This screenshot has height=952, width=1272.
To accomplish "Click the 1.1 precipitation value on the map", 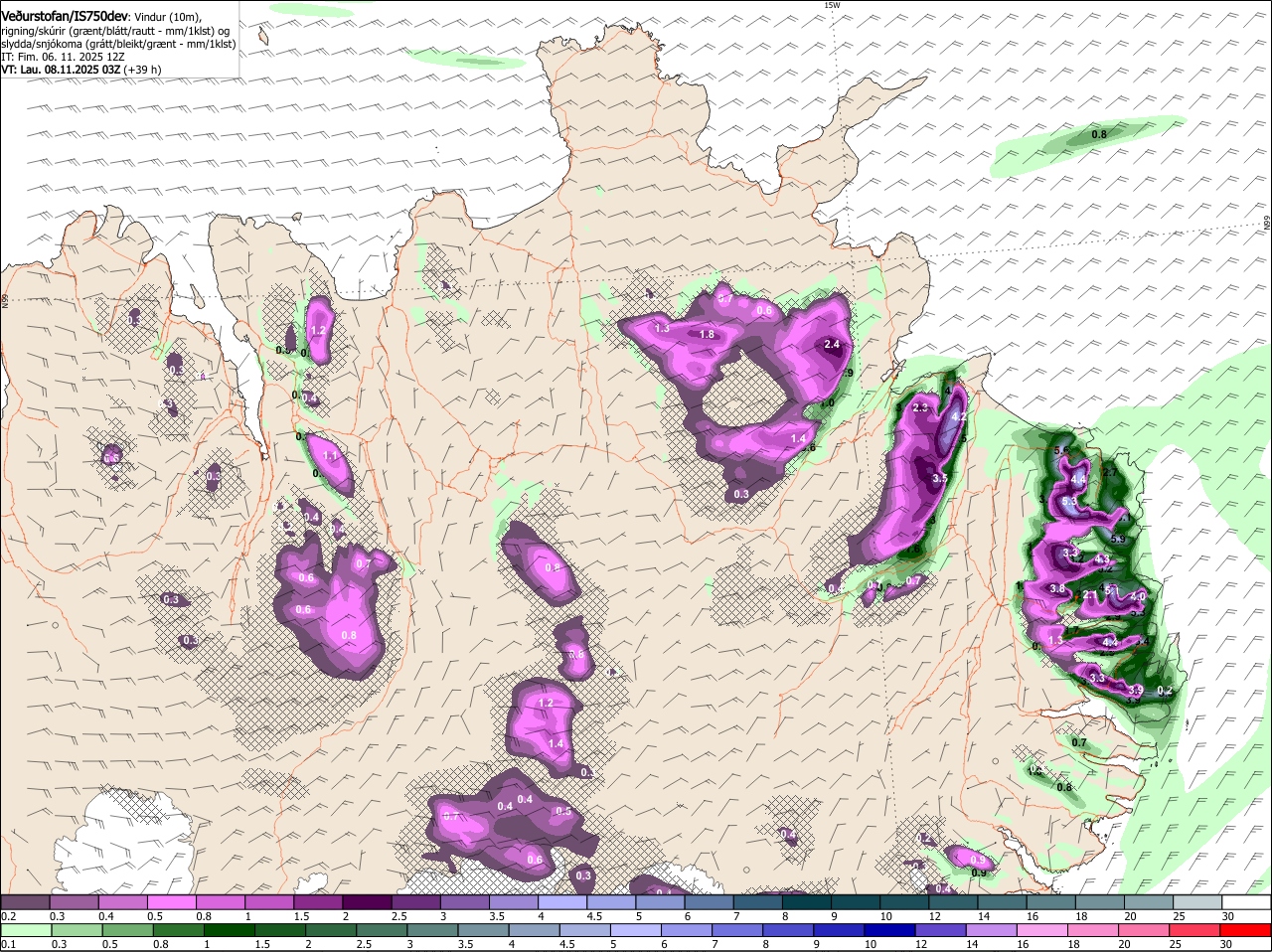I will point(331,455).
